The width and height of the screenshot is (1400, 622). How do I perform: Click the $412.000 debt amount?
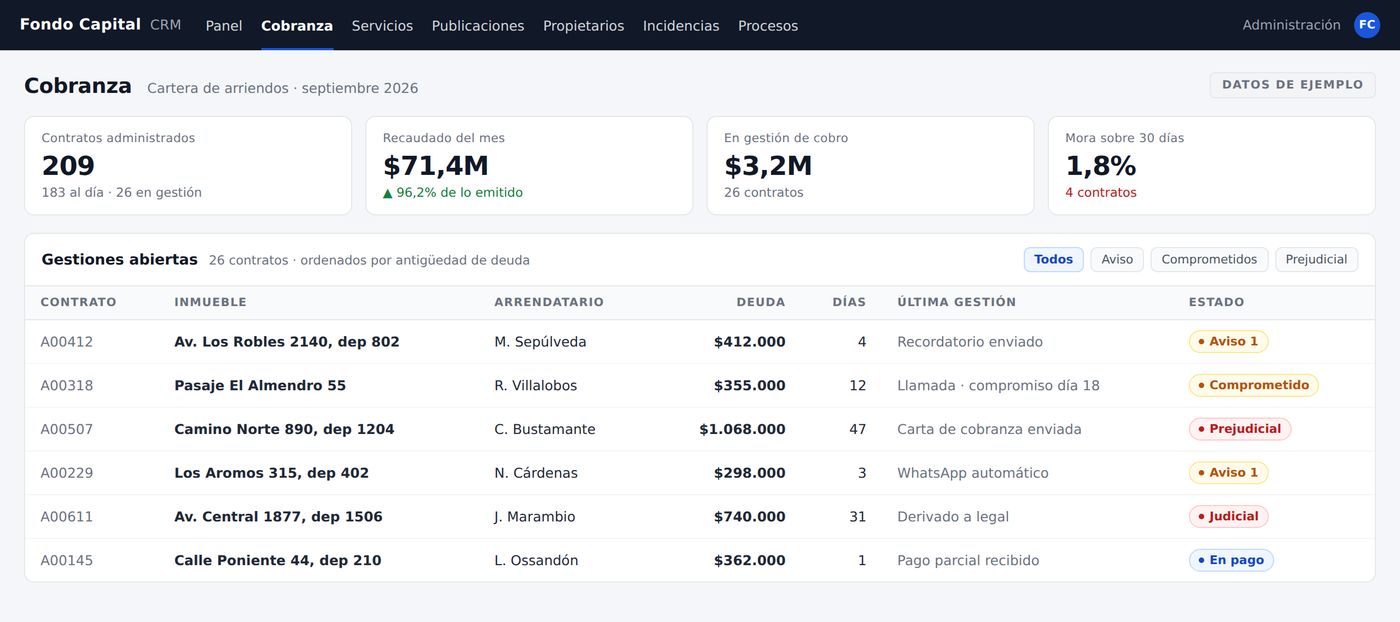pyautogui.click(x=750, y=342)
